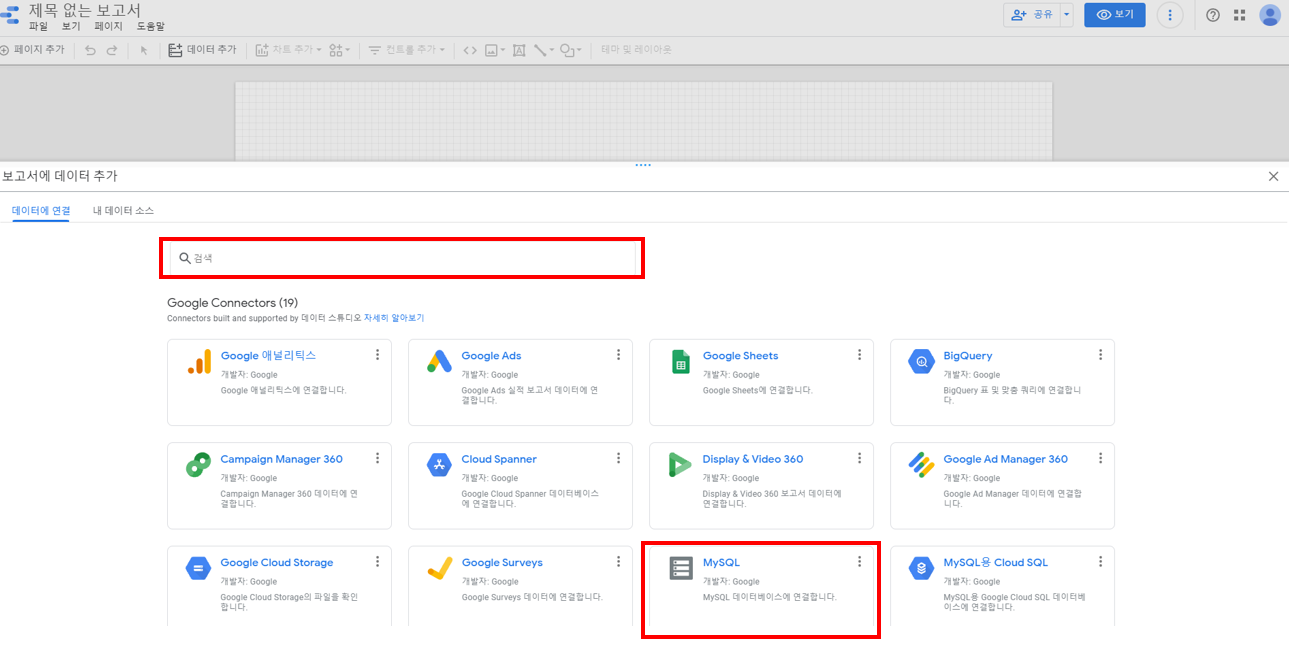Select the 데이터에 연결 tab

pyautogui.click(x=41, y=211)
